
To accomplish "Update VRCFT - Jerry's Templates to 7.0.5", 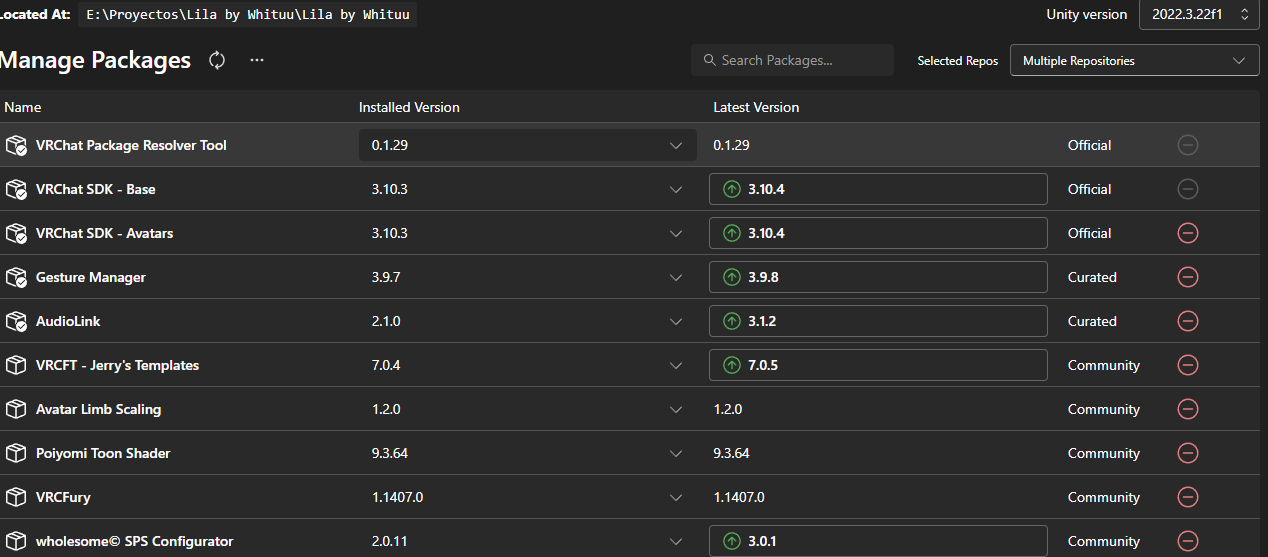I will coord(878,365).
